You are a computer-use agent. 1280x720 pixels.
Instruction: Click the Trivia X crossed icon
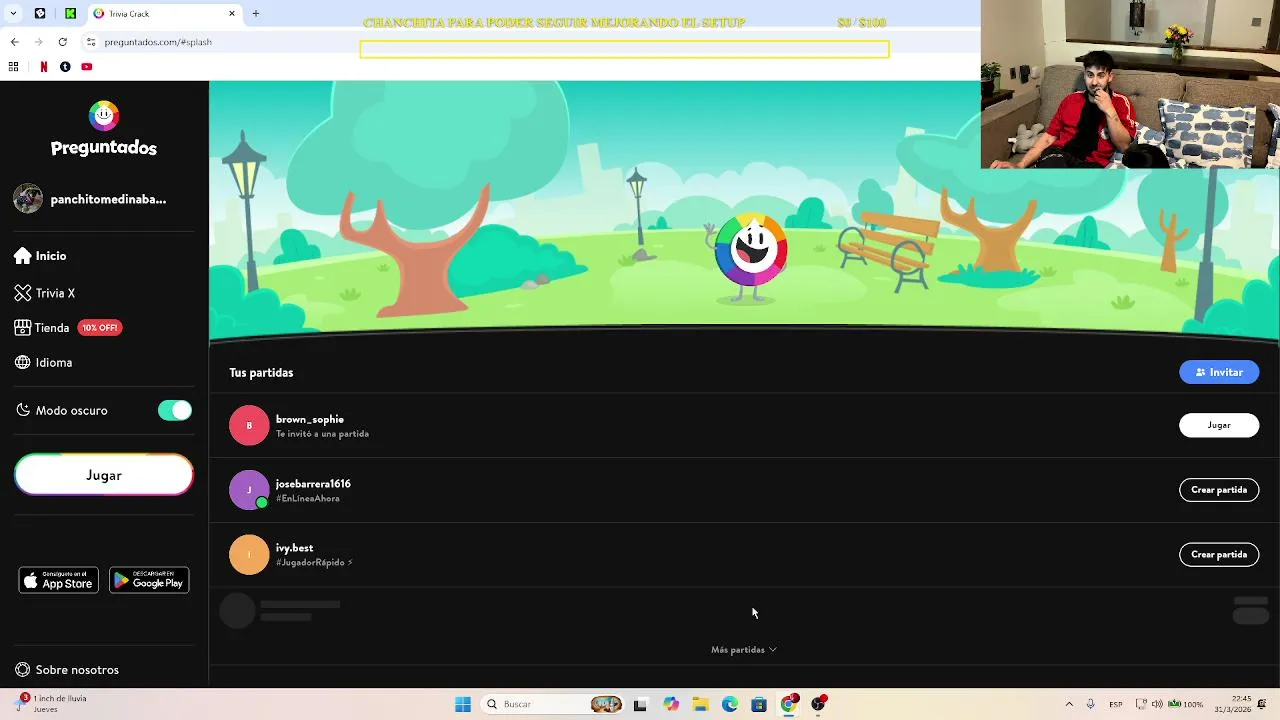pyautogui.click(x=23, y=293)
